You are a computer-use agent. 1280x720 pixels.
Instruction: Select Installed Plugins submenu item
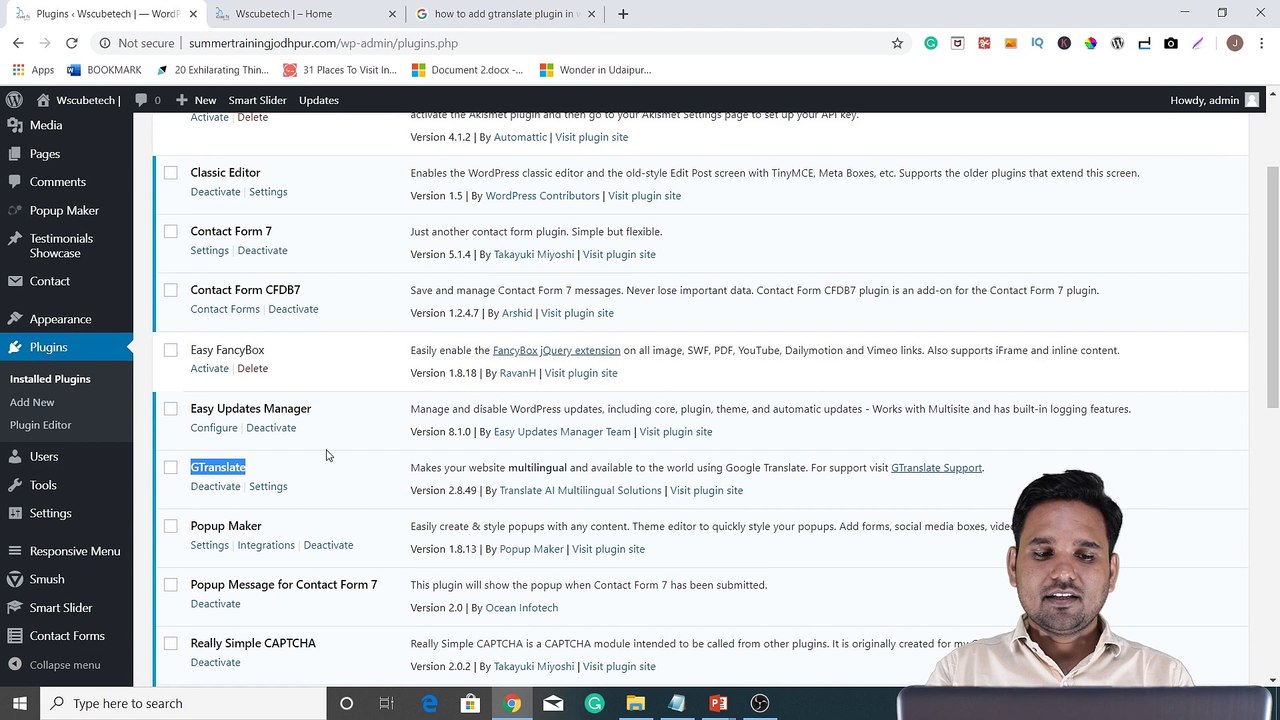50,379
